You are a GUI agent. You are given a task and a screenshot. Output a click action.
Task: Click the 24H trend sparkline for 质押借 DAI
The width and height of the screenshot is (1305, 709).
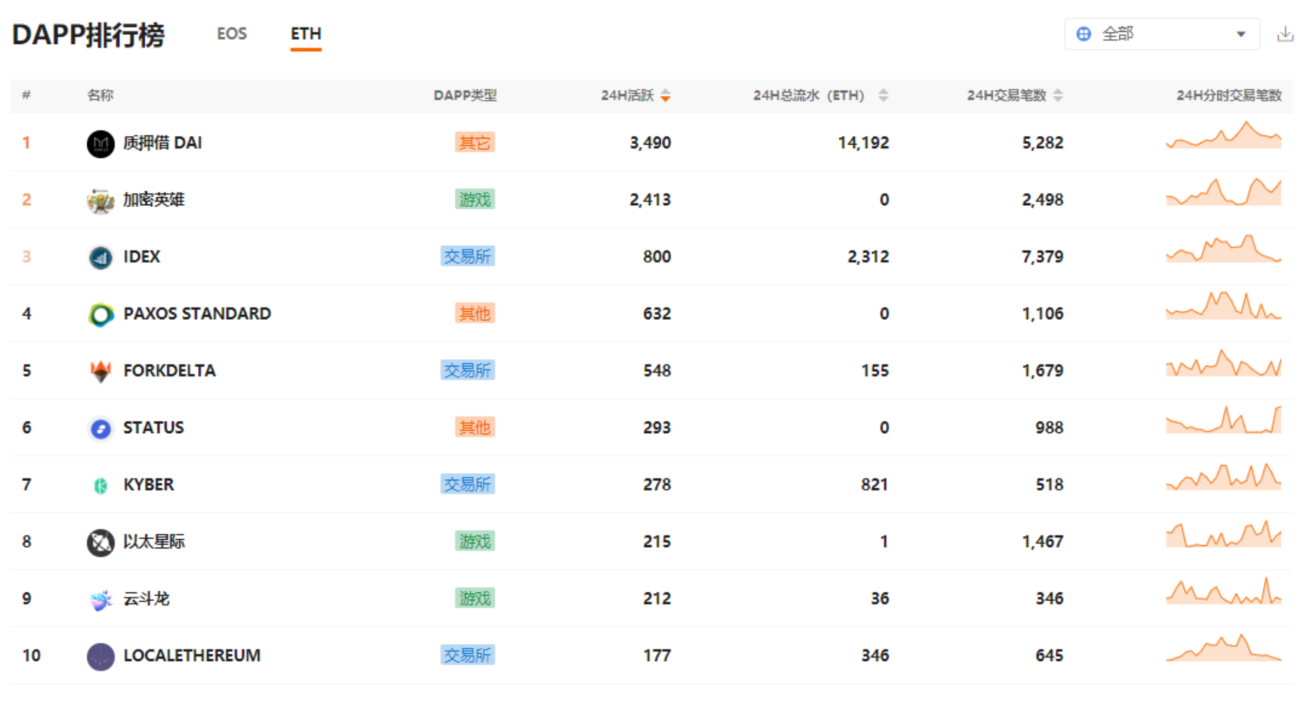[x=1224, y=135]
